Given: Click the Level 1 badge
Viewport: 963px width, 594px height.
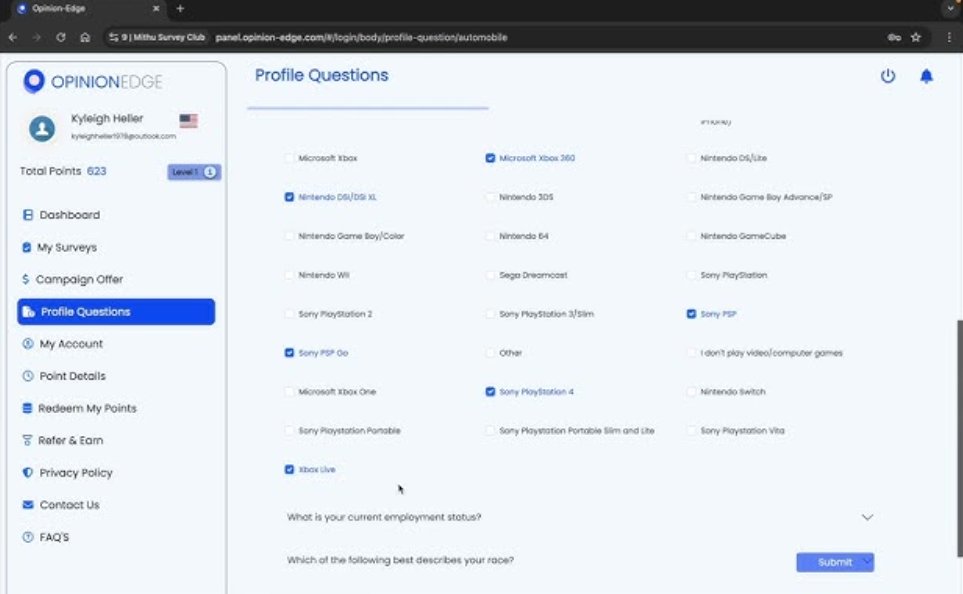Looking at the screenshot, I should point(194,172).
